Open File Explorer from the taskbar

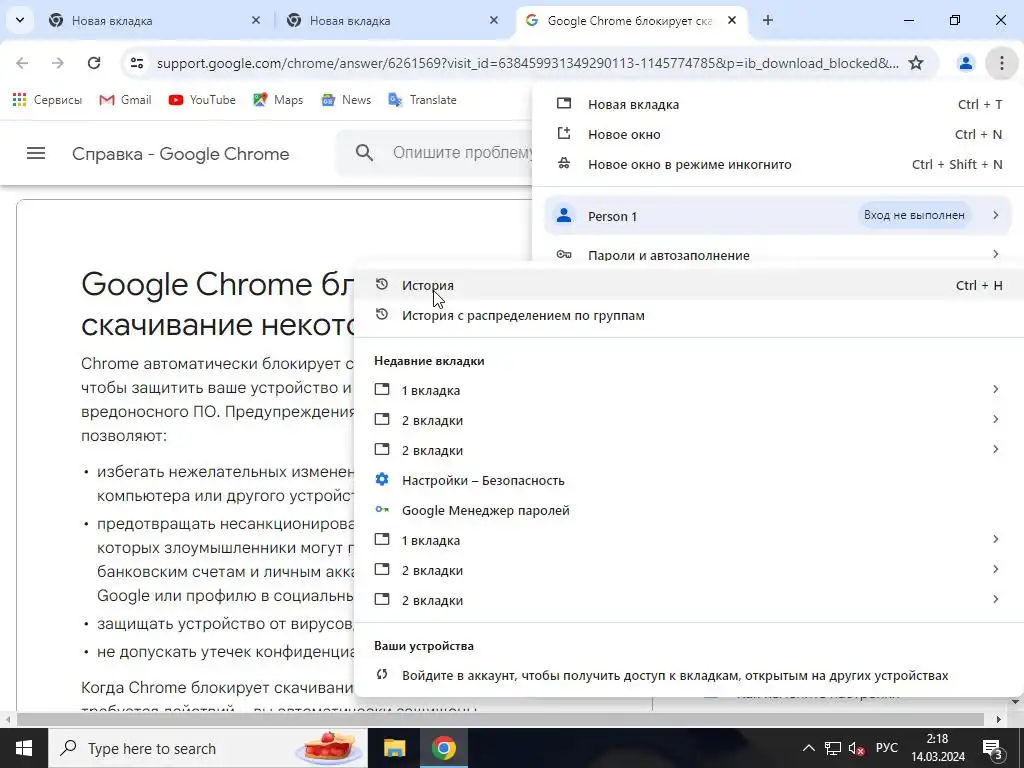click(x=394, y=748)
